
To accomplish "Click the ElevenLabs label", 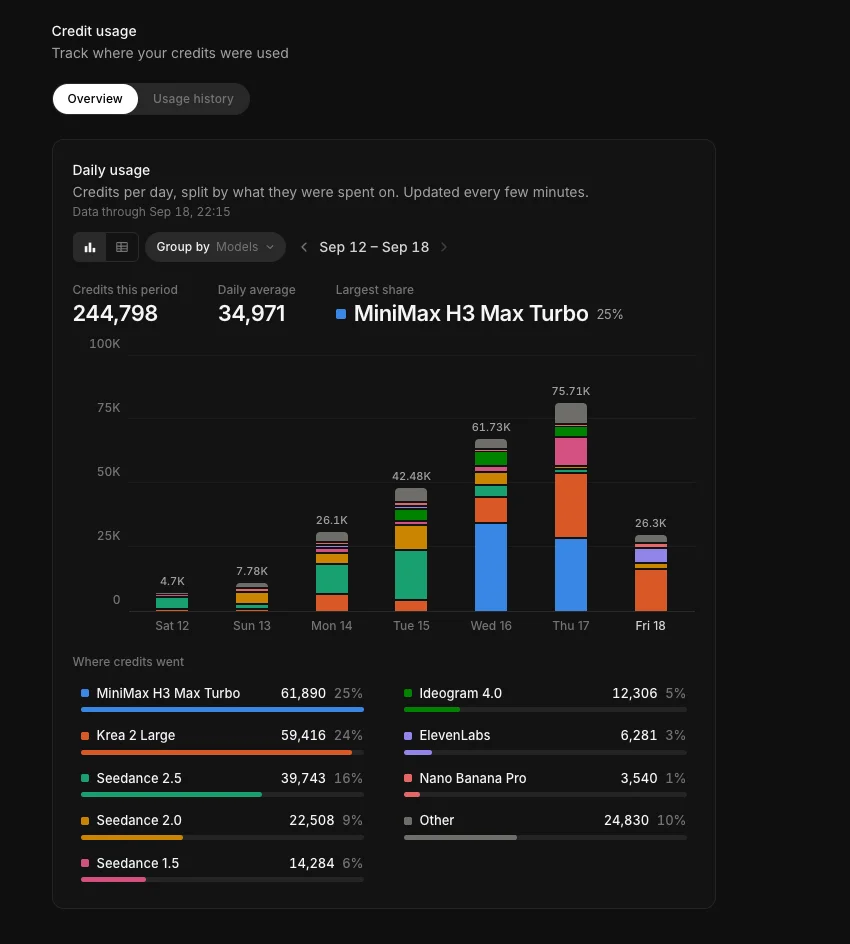I will 454,736.
